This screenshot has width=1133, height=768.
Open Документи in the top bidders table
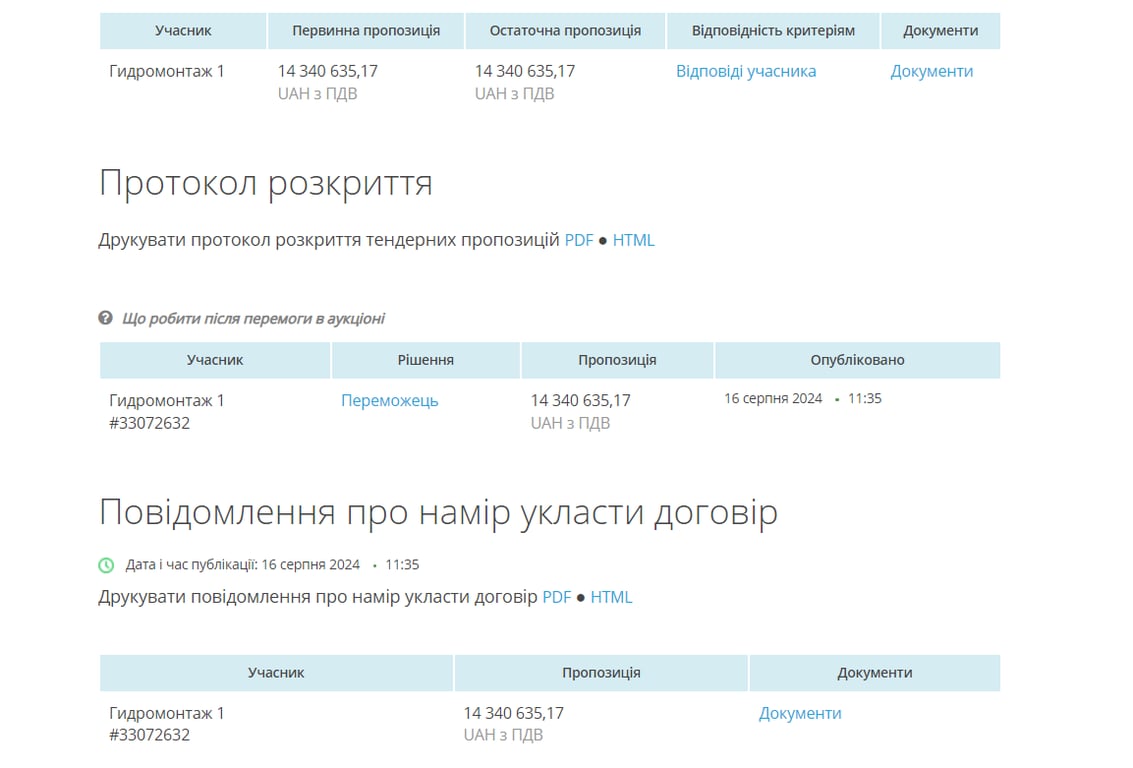[931, 71]
